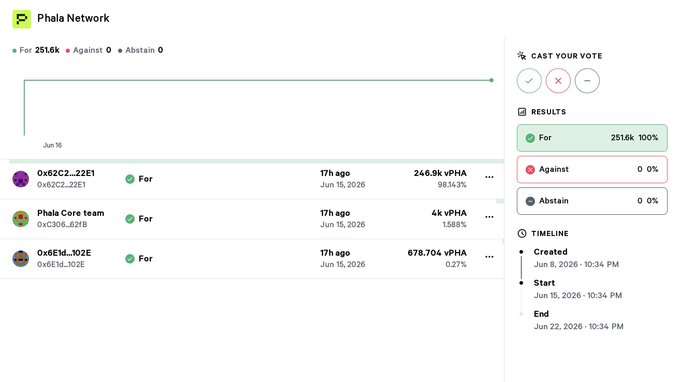
Task: Click the 0.27% share value
Action: (x=456, y=264)
